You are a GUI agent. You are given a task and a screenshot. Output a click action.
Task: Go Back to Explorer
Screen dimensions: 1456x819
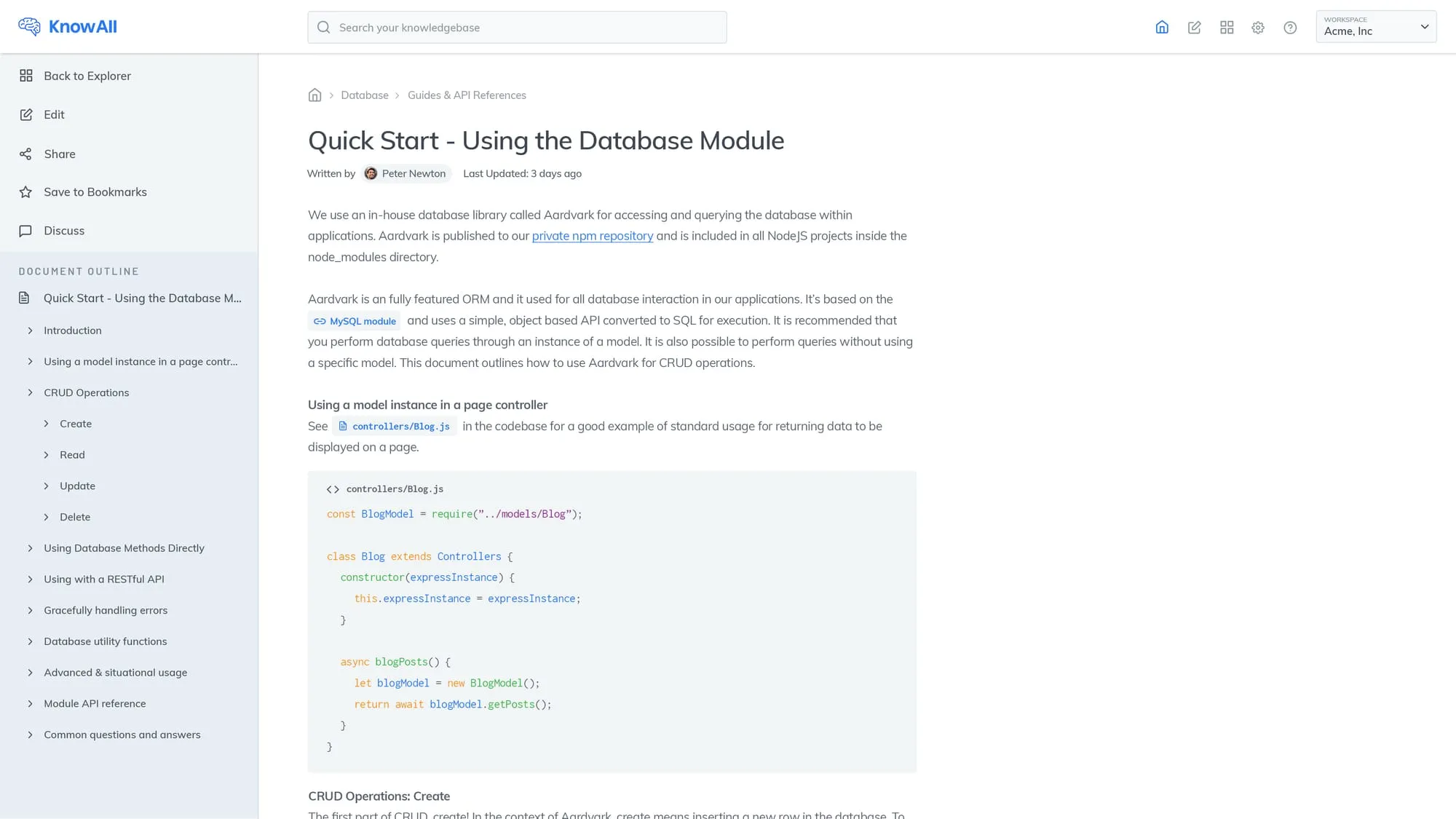coord(87,76)
